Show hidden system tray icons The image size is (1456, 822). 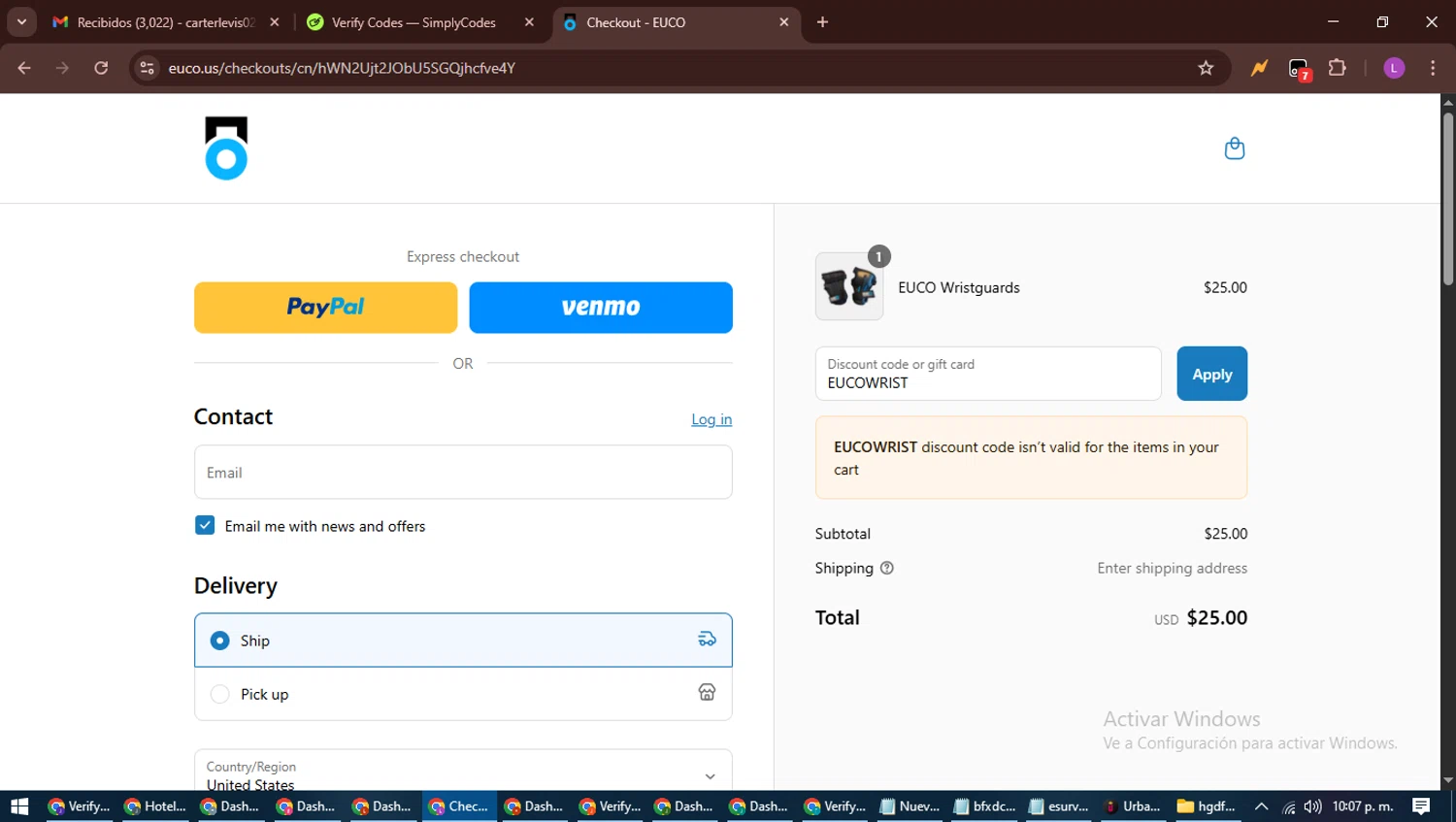click(1261, 806)
